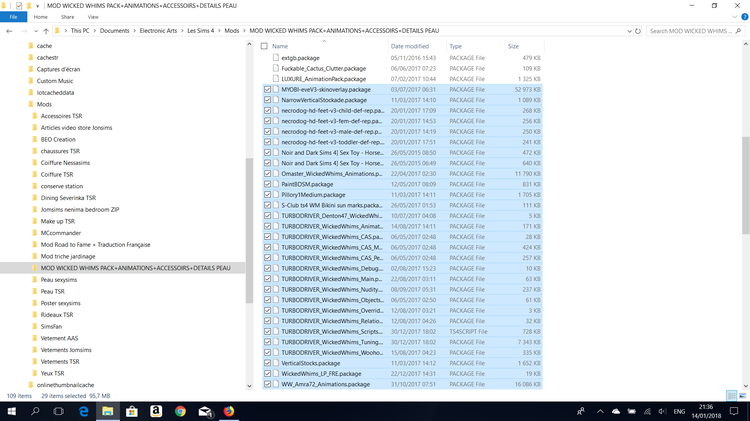Click file list scrollbar down arrow
The width and height of the screenshot is (750, 421).
coord(746,386)
